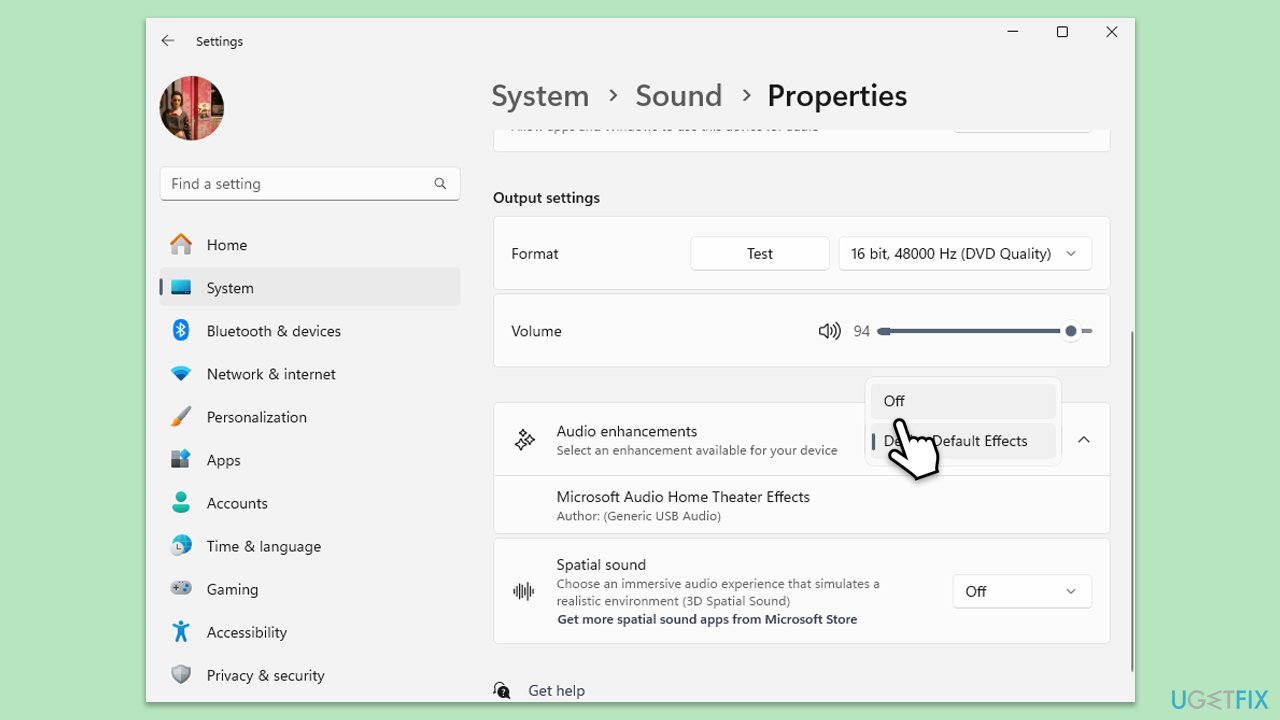The image size is (1280, 720).
Task: Mute using the volume speaker icon
Action: click(x=829, y=331)
